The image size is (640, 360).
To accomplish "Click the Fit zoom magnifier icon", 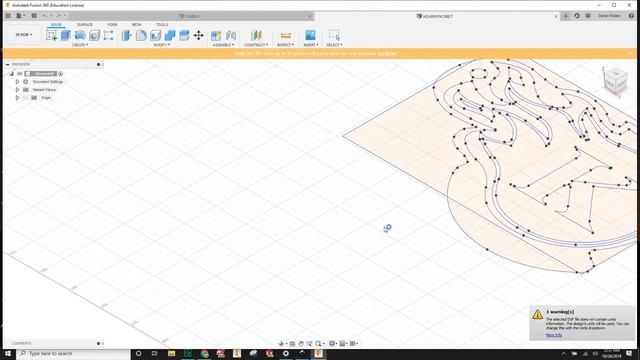I will [318, 344].
